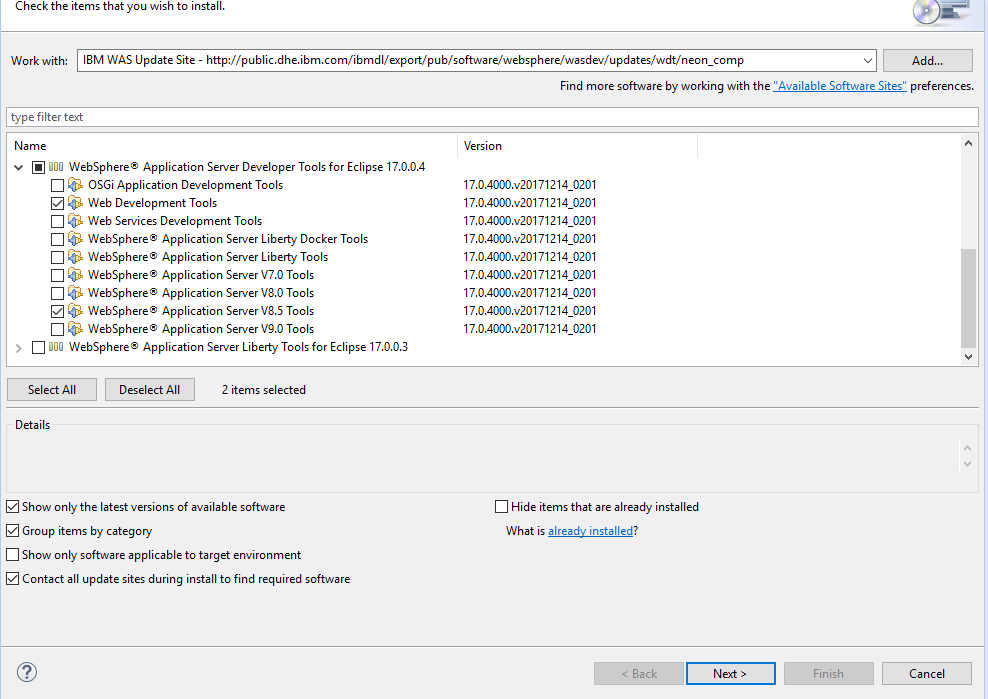The height and width of the screenshot is (699, 988).
Task: Enable Hide items that are already installed
Action: click(x=502, y=507)
